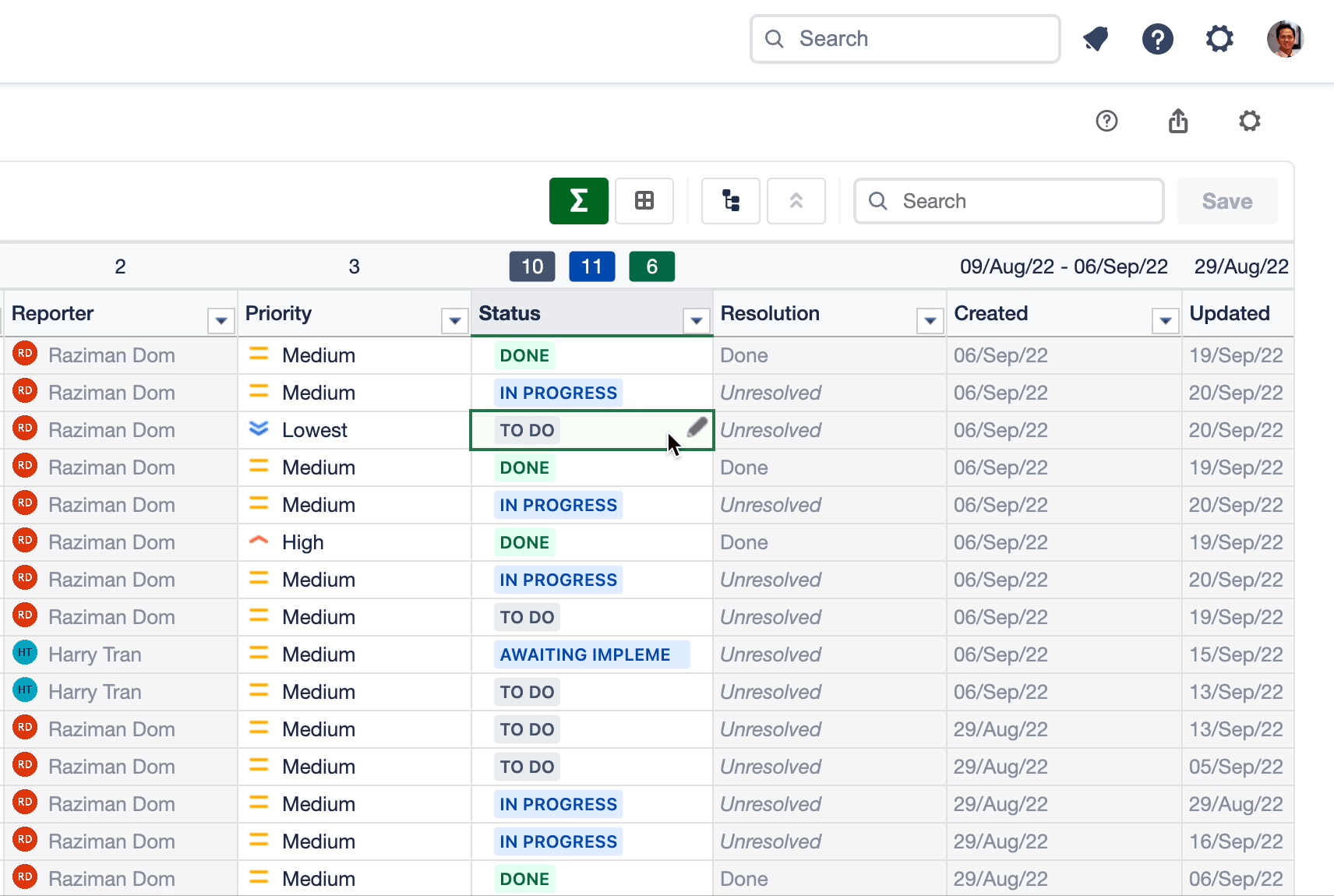Open the Created column filter dropdown
This screenshot has height=896, width=1334.
coord(1165,319)
